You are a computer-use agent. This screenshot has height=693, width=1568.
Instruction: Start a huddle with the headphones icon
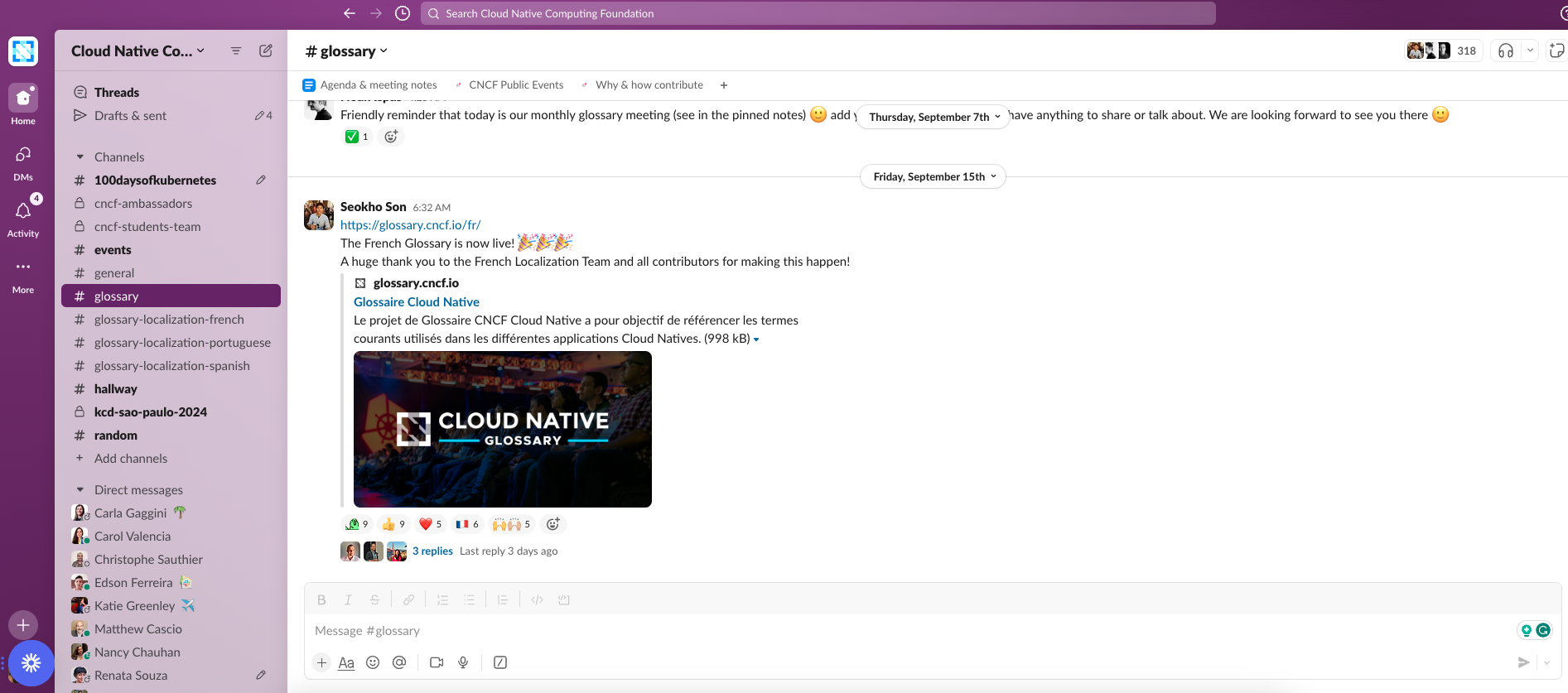click(x=1505, y=51)
